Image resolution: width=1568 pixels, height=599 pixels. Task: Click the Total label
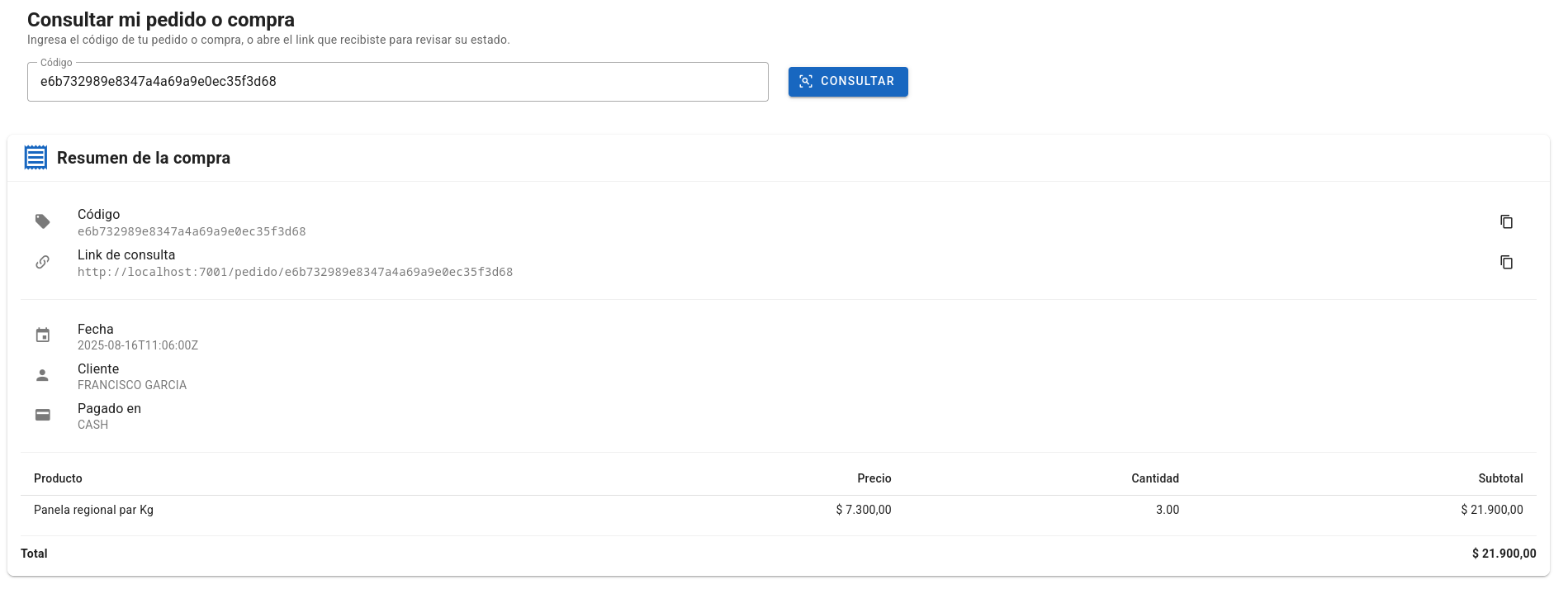(x=34, y=554)
